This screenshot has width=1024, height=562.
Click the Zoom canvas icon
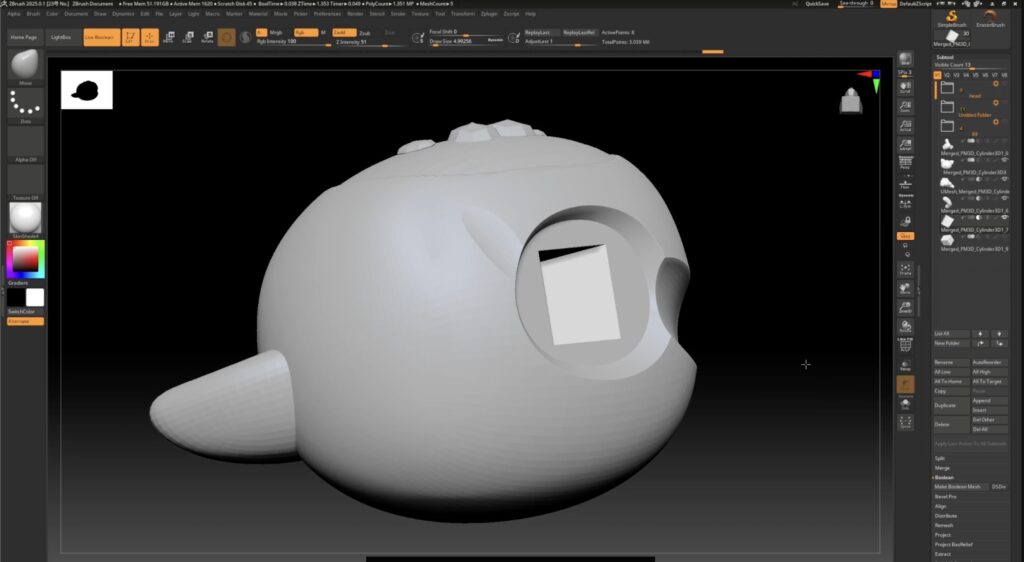(x=904, y=106)
